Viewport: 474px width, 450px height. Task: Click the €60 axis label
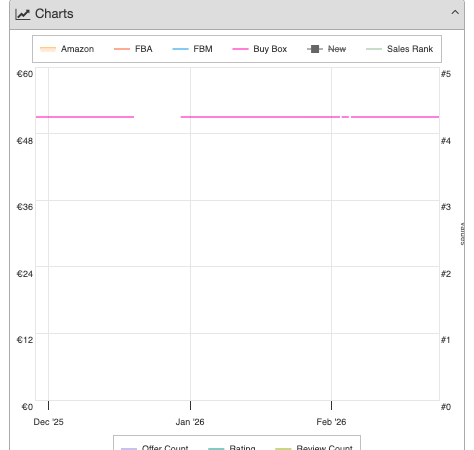click(x=25, y=74)
